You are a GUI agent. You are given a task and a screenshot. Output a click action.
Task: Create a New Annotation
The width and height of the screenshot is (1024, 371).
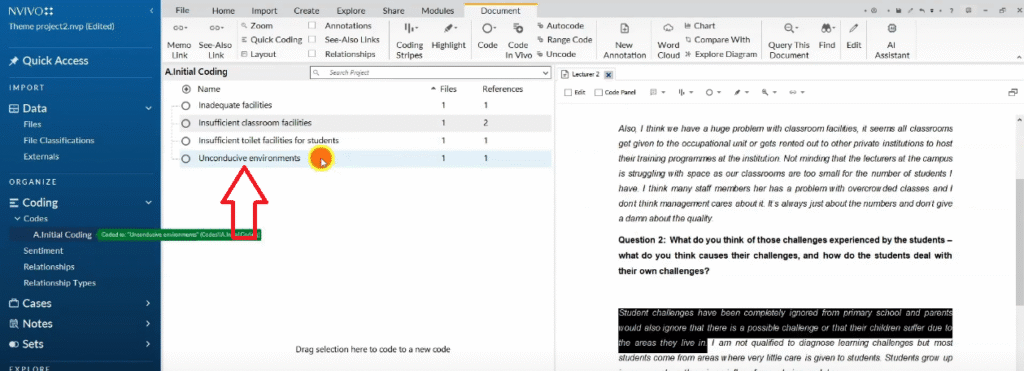pos(624,40)
